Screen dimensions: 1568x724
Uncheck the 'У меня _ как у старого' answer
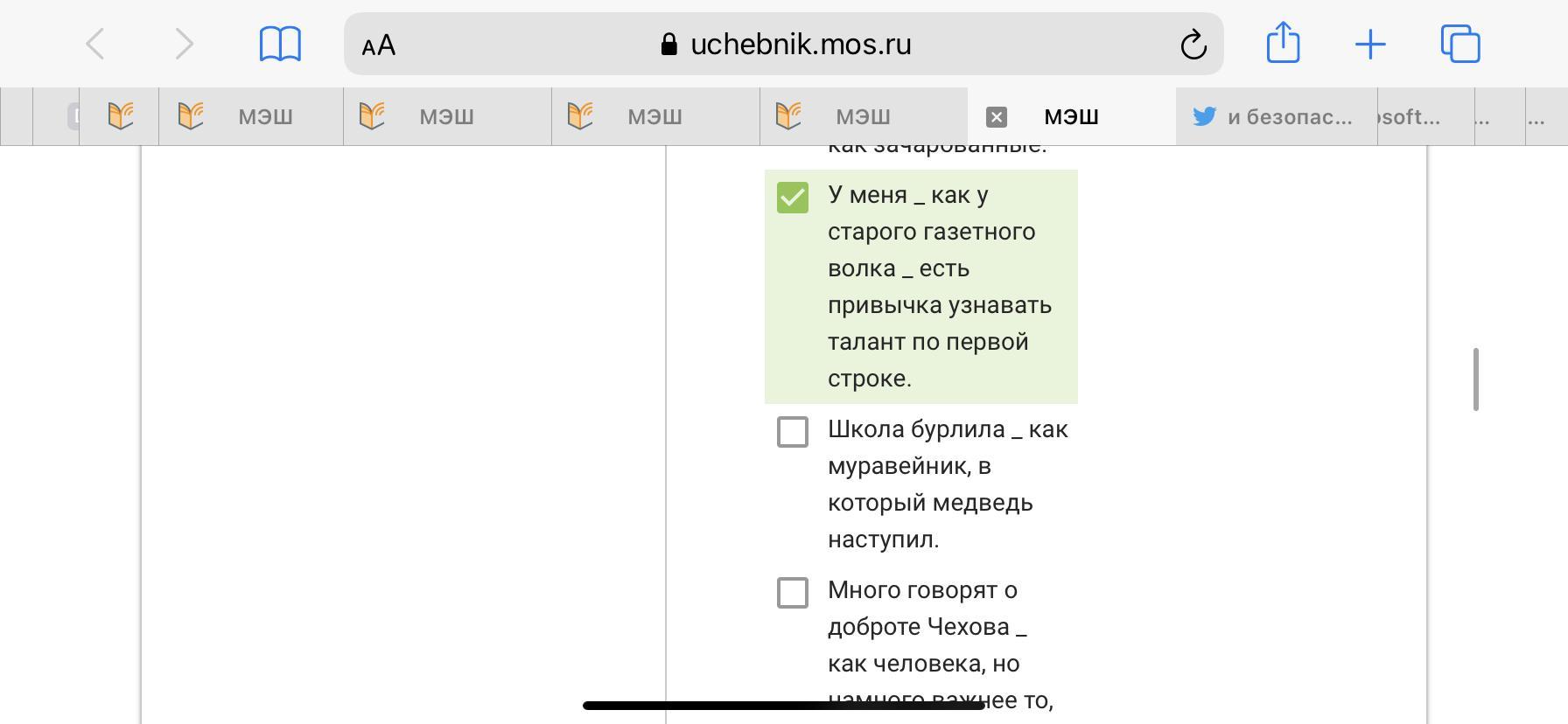[793, 198]
